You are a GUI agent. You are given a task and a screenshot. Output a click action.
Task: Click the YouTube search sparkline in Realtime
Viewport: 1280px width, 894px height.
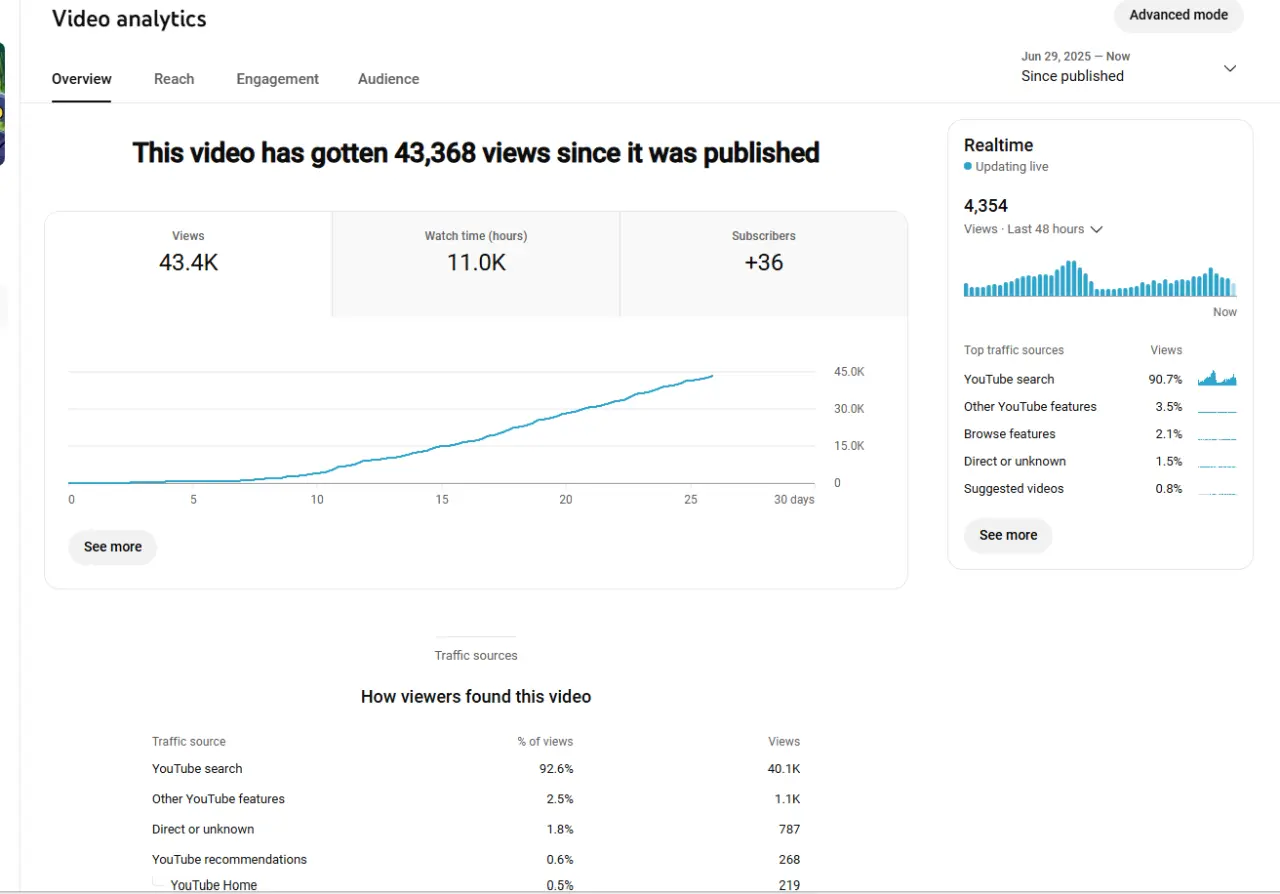click(1217, 379)
